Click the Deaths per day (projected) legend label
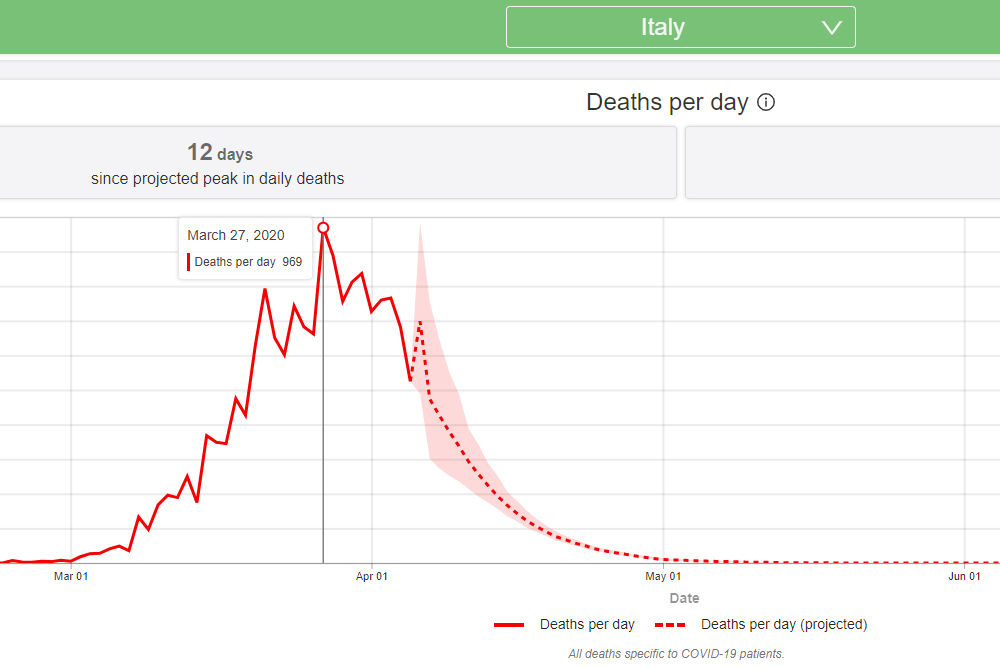The image size is (1000, 668). [784, 625]
